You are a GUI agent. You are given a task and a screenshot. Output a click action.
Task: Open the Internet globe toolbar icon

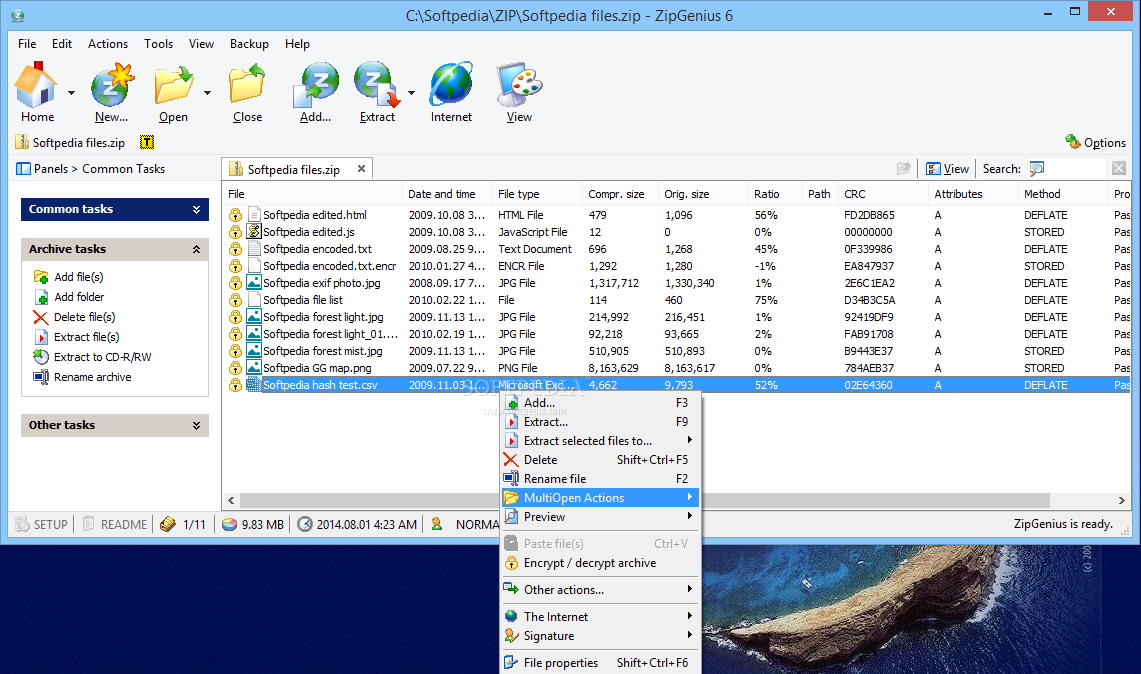pyautogui.click(x=451, y=85)
